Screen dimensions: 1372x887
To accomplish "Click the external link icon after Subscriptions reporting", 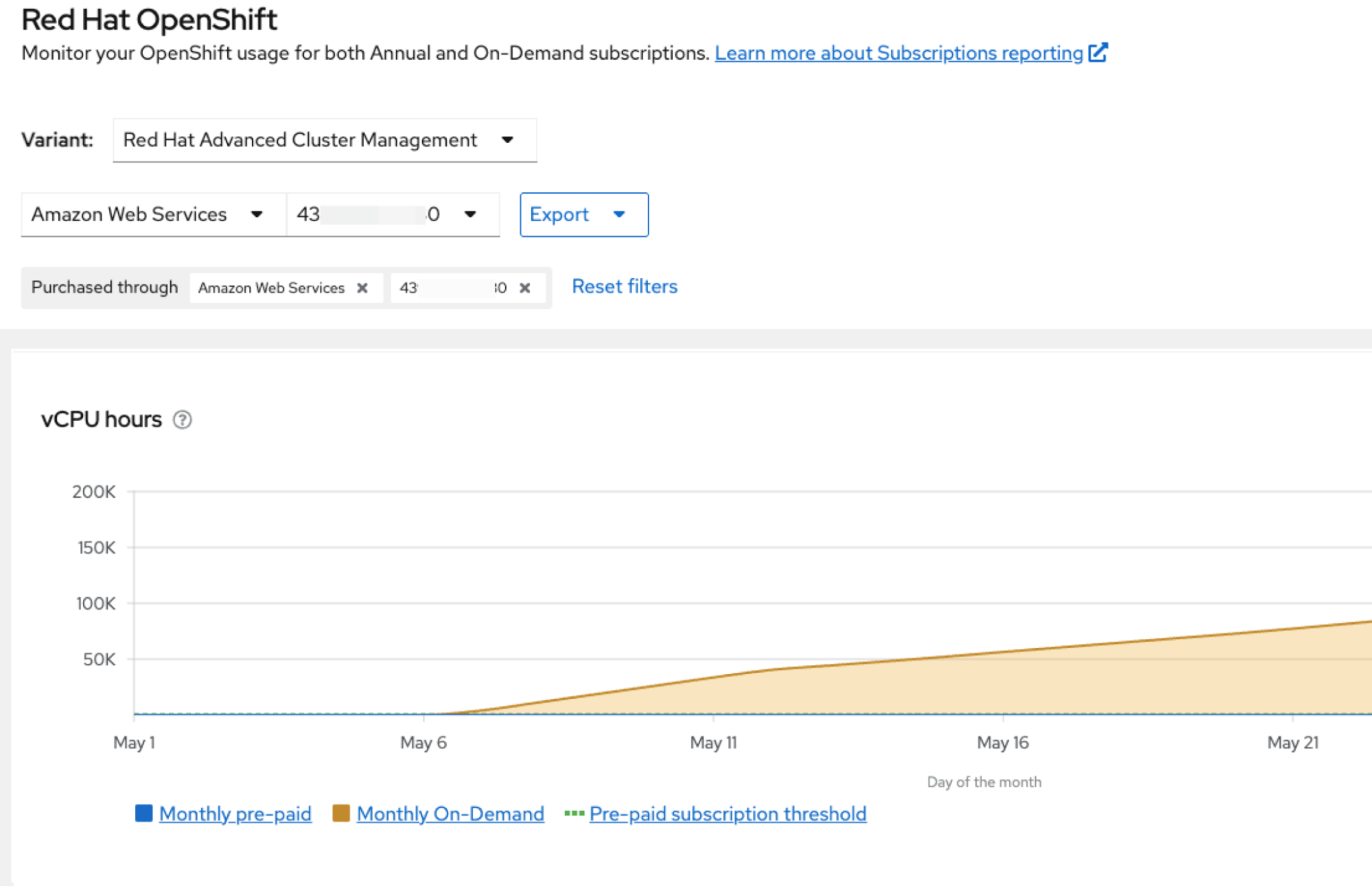I will coord(1098,53).
